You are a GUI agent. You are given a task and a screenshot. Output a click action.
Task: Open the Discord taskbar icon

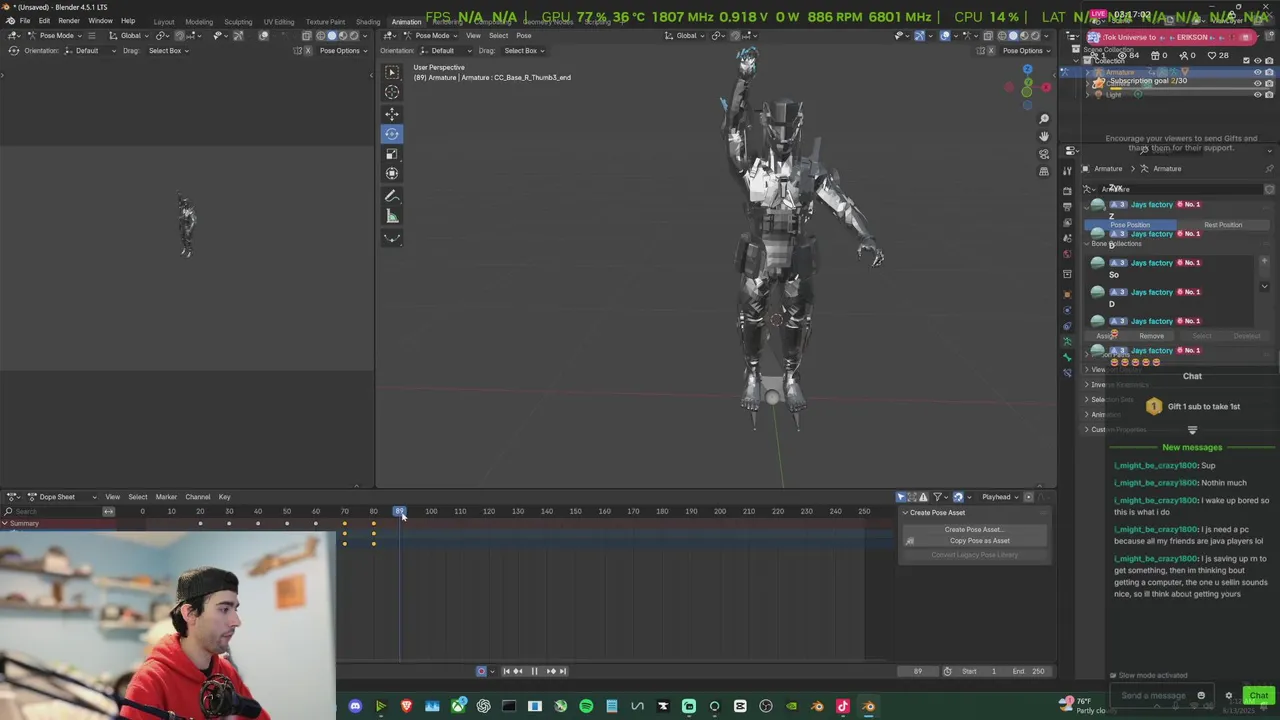pyautogui.click(x=355, y=707)
